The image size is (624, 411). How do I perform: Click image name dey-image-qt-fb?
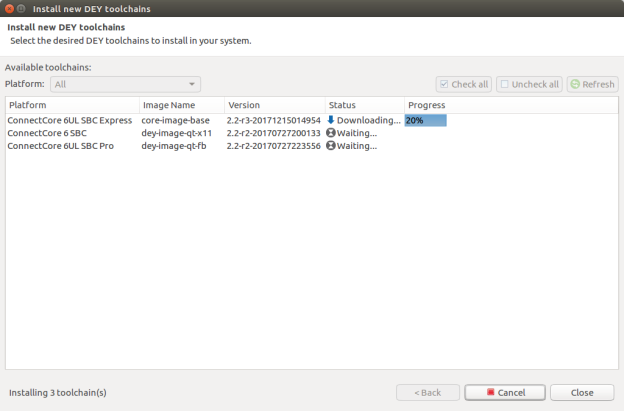pos(174,146)
